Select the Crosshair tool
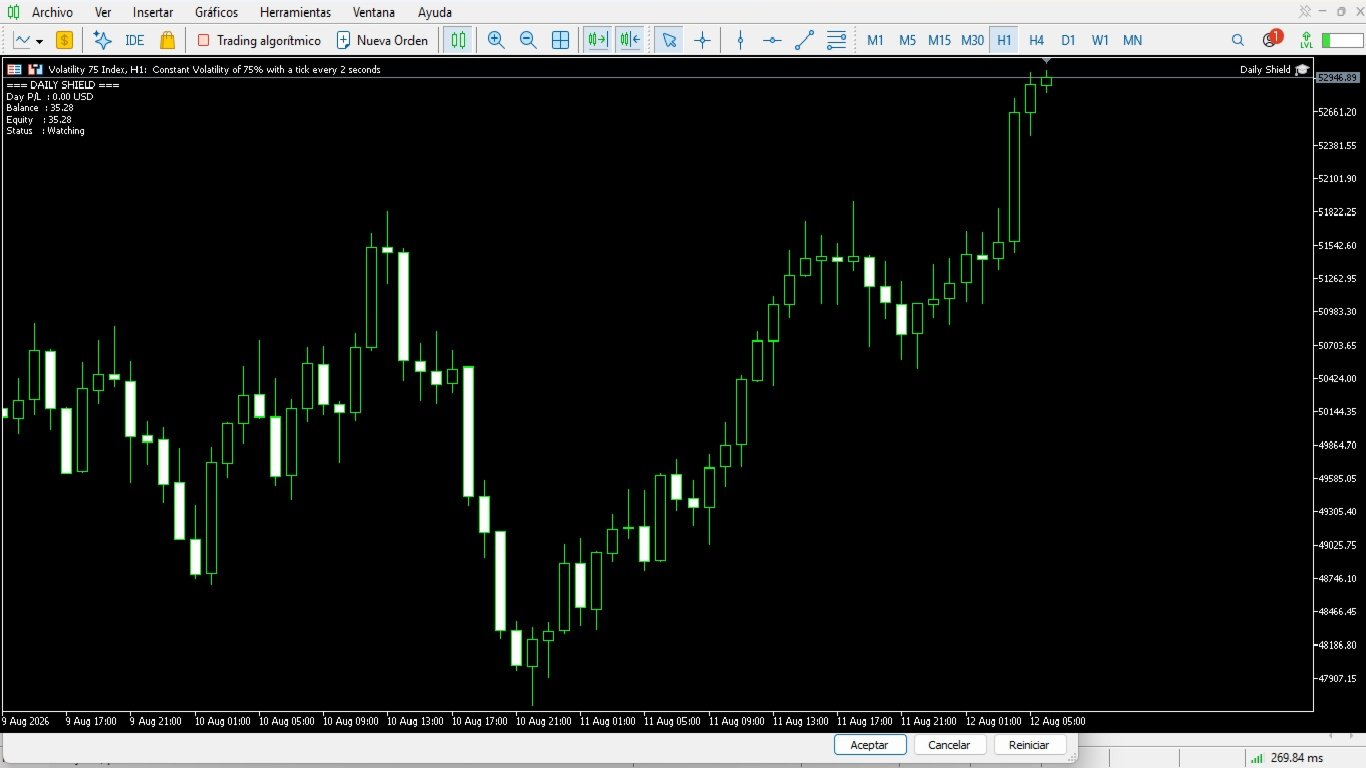 click(x=702, y=40)
